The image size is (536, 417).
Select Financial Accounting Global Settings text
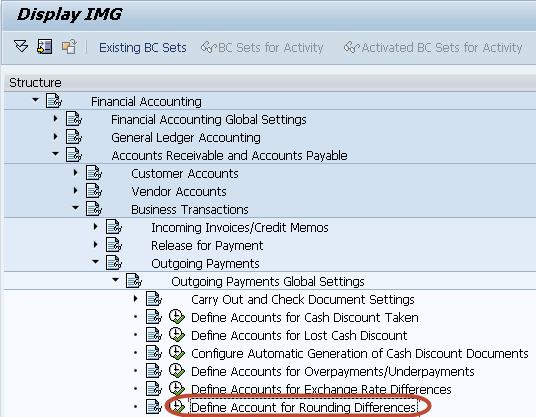pyautogui.click(x=209, y=120)
